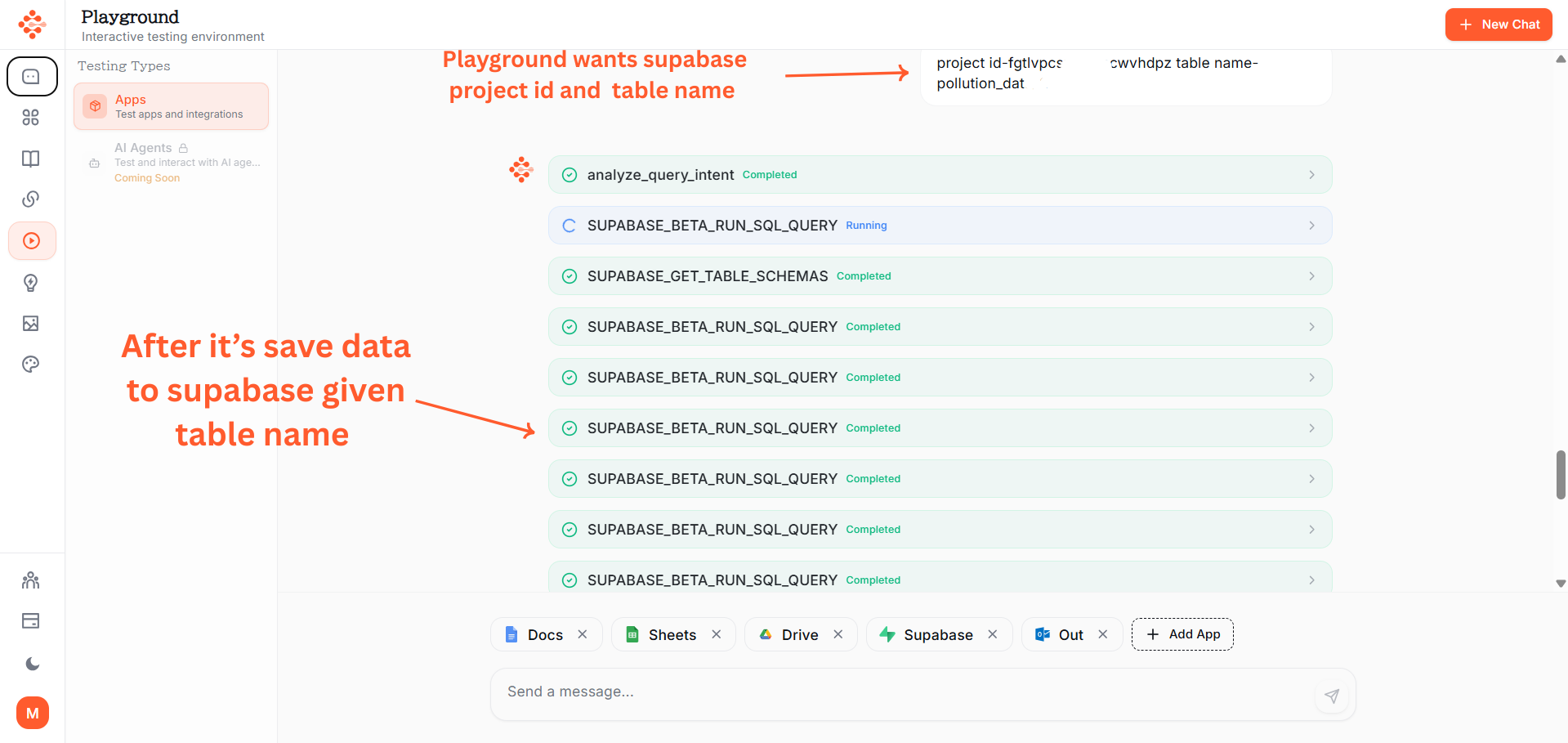Click the Running status label
This screenshot has width=1568, height=743.
click(x=866, y=226)
